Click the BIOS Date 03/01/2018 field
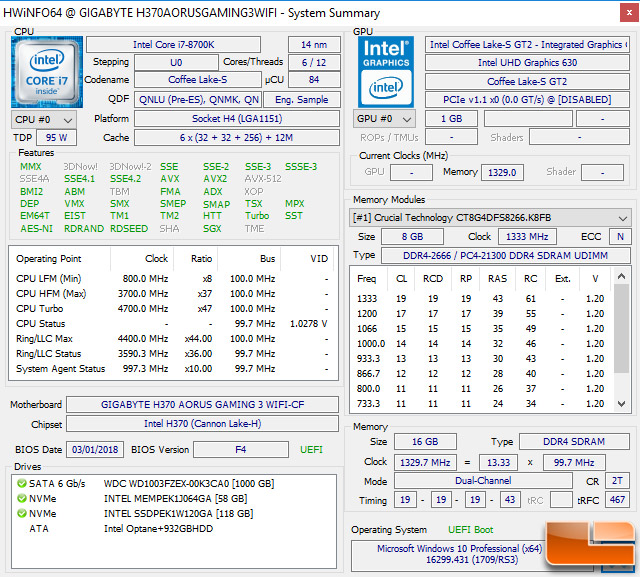This screenshot has width=640, height=577. pyautogui.click(x=95, y=450)
